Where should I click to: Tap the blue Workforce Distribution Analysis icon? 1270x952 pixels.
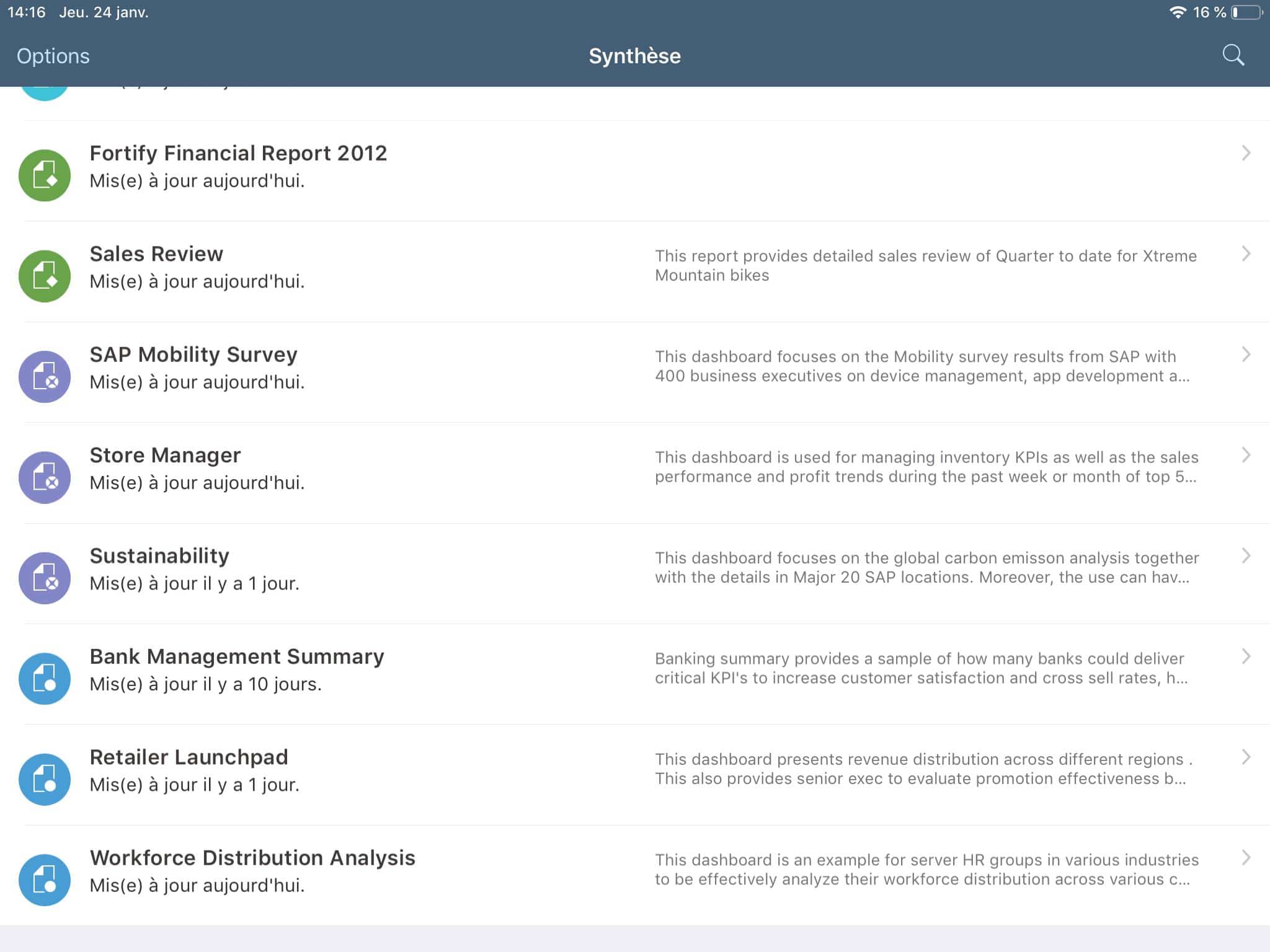click(x=45, y=880)
